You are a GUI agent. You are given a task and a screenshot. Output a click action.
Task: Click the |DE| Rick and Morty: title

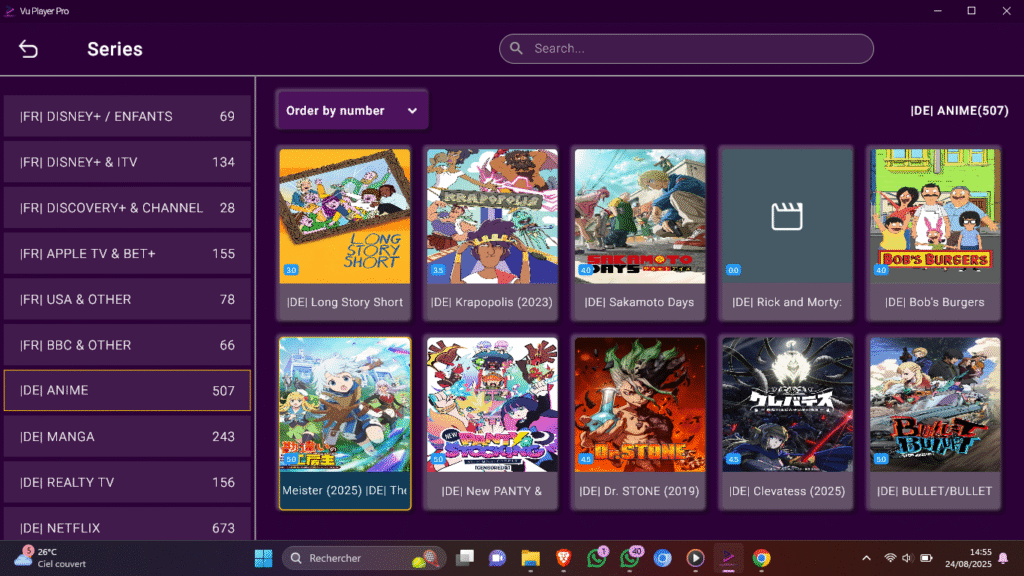coord(787,302)
